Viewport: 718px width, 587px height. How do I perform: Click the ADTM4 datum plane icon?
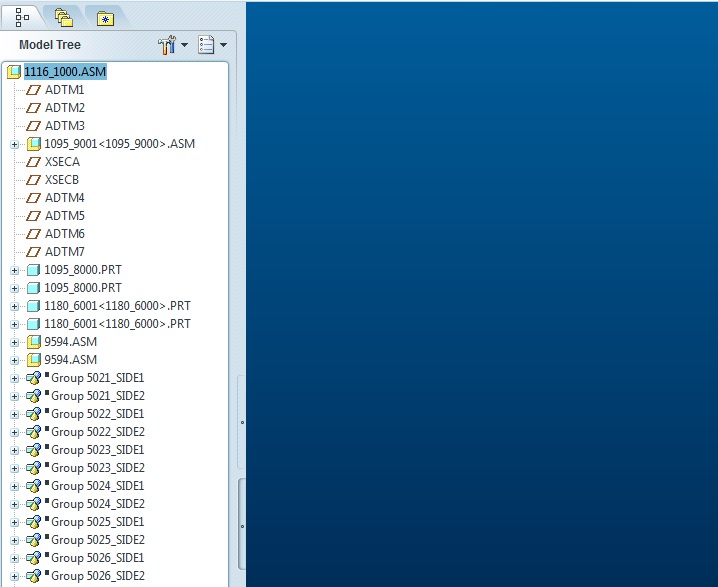(33, 198)
